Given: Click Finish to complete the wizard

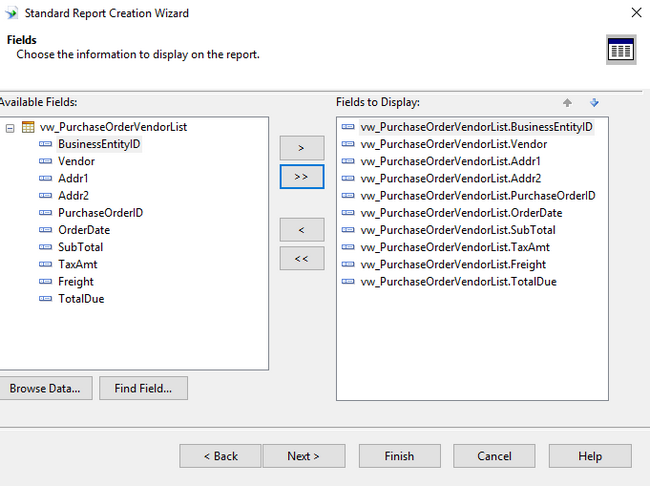Looking at the screenshot, I should pos(400,456).
